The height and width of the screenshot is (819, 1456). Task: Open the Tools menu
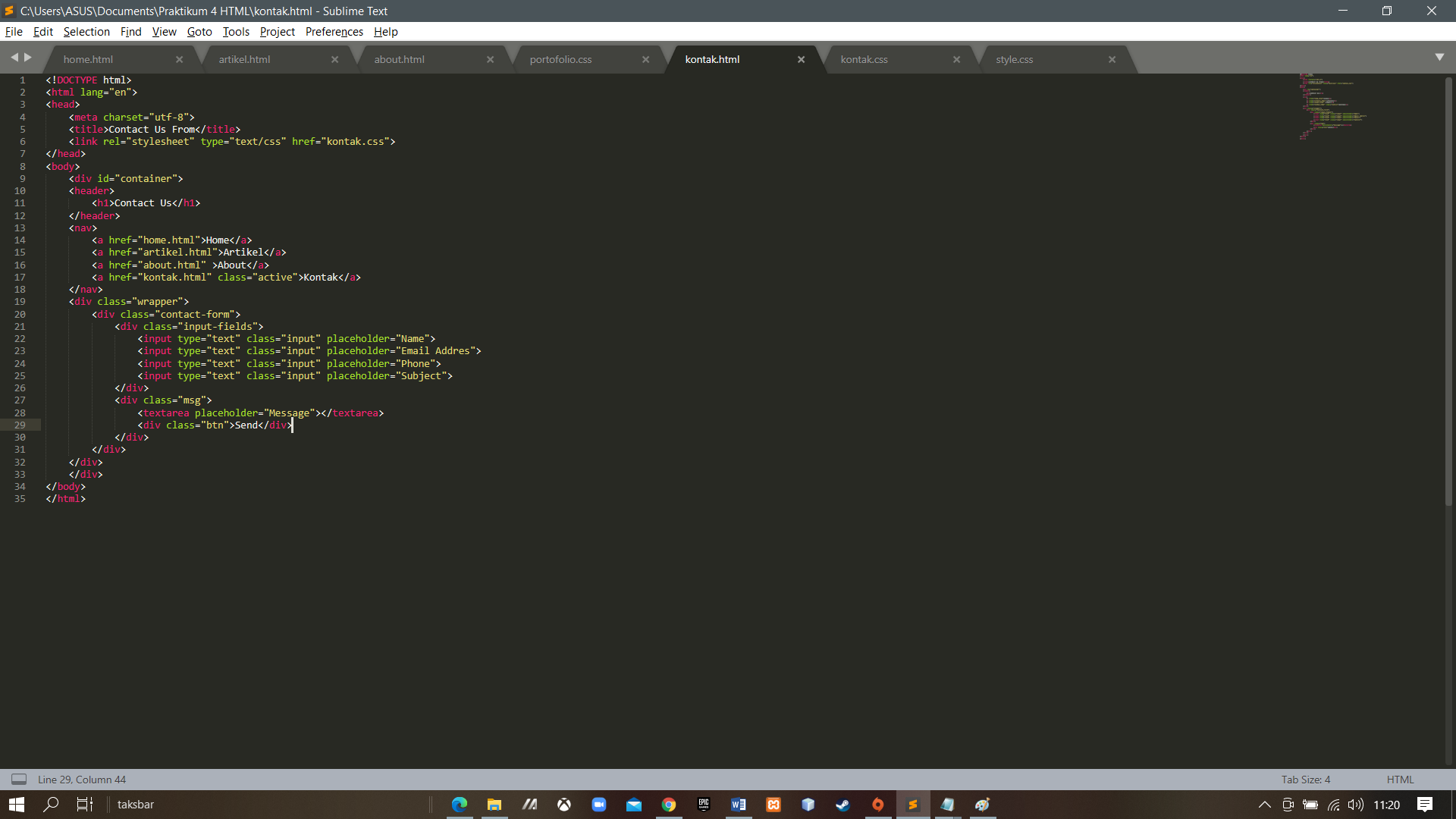pyautogui.click(x=235, y=31)
